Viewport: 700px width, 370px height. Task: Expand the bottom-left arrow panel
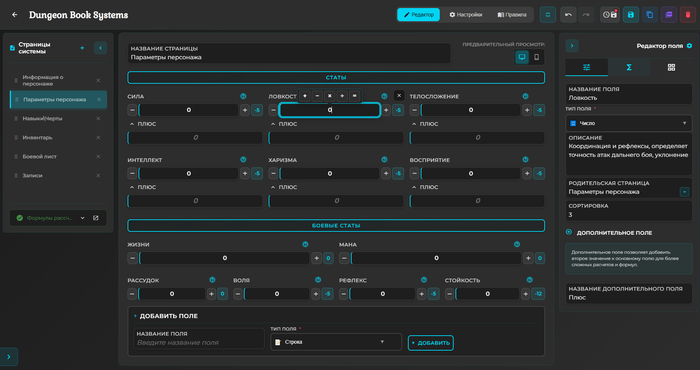coord(9,357)
